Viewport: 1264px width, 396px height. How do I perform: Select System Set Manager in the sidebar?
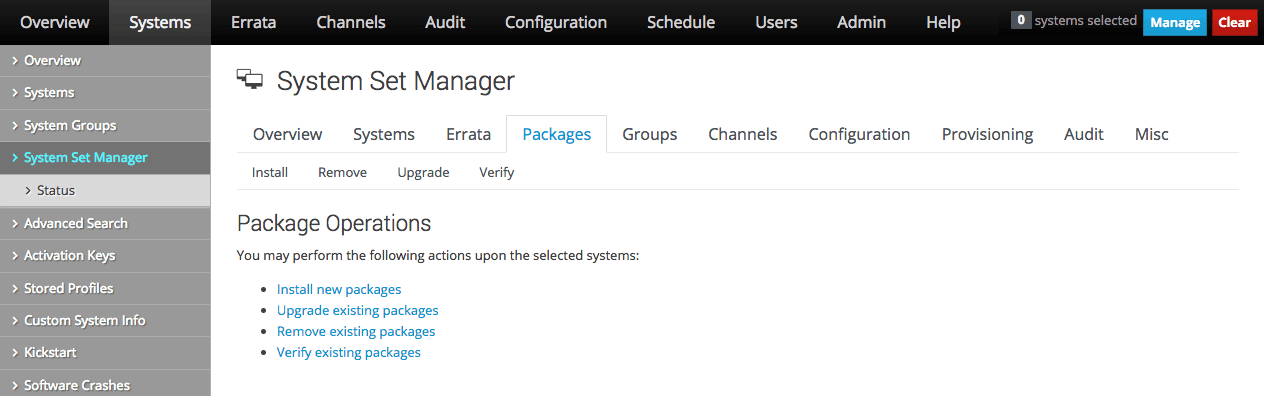[105, 158]
